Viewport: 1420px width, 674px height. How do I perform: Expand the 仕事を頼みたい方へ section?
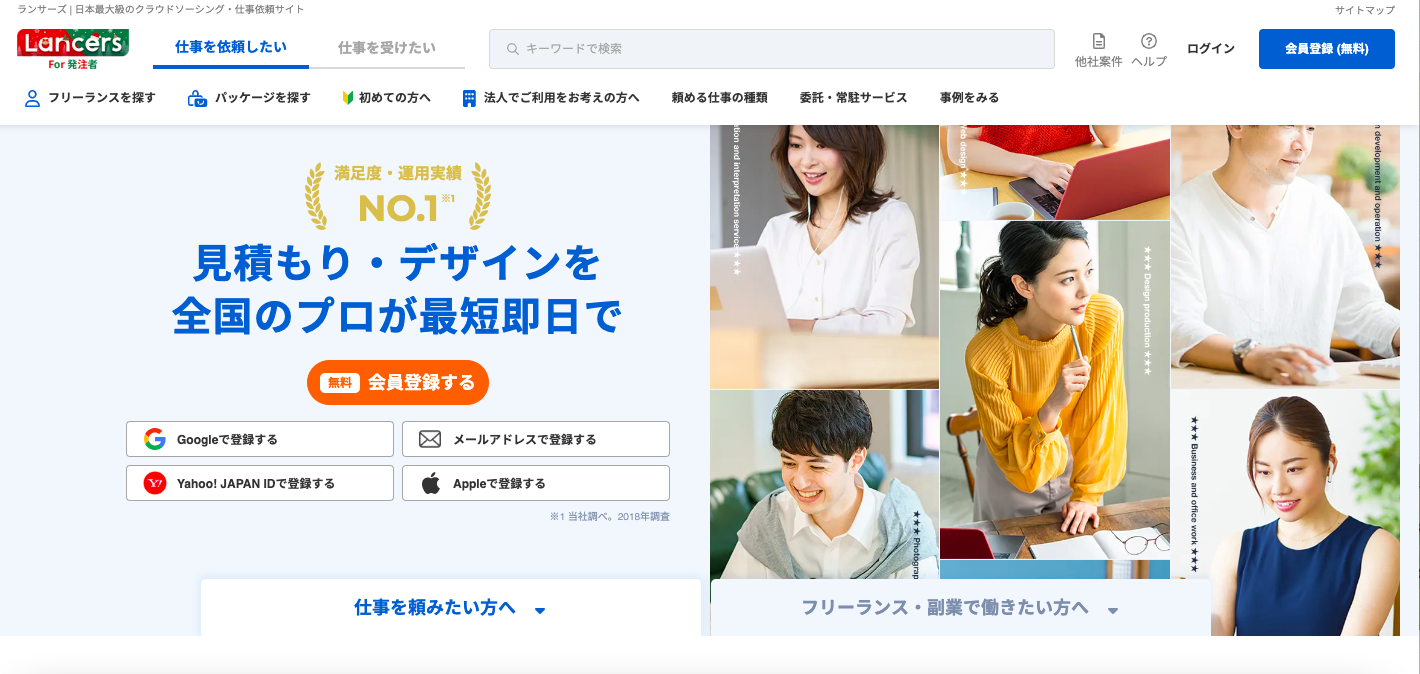click(x=451, y=607)
